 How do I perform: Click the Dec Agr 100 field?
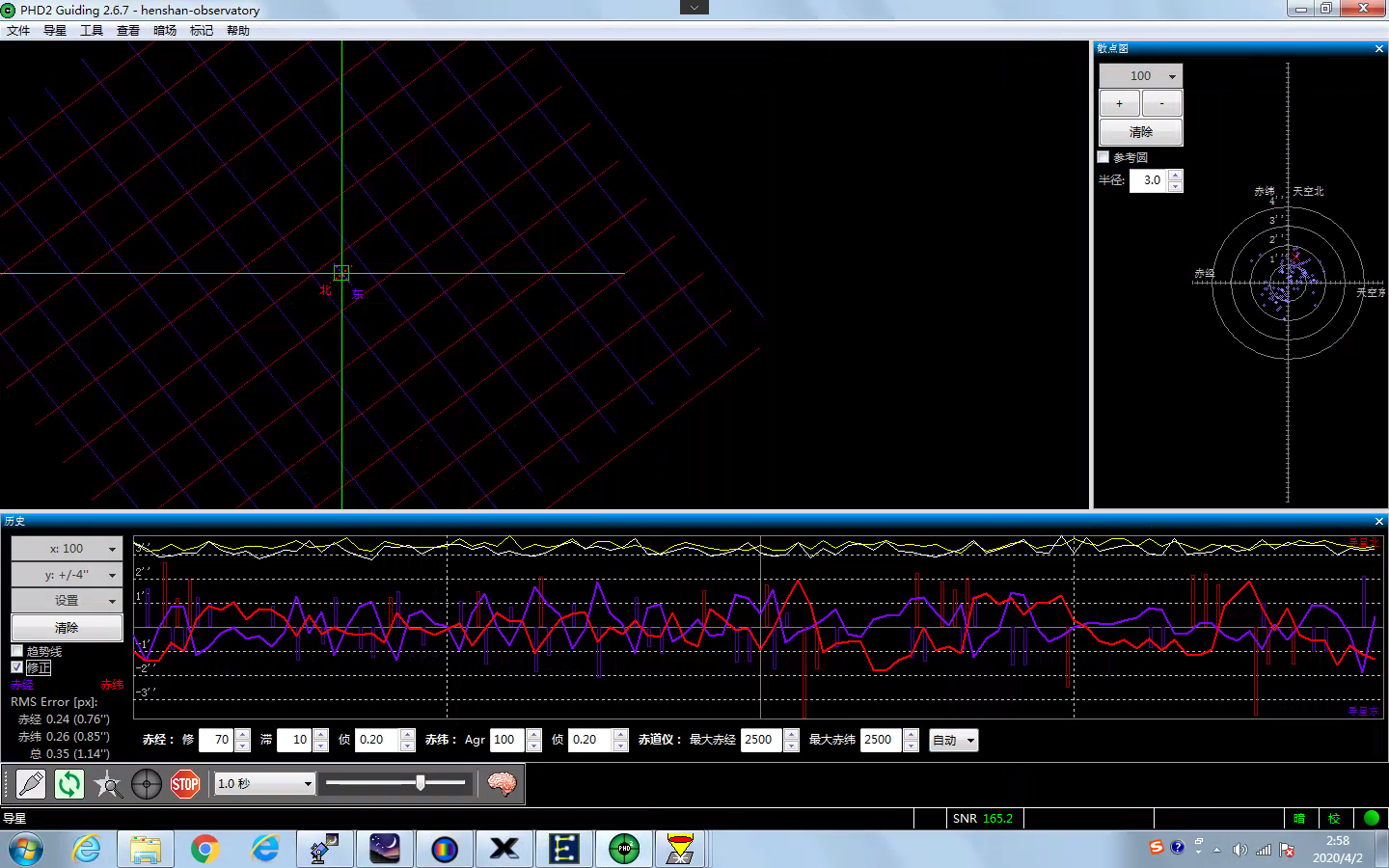pyautogui.click(x=508, y=740)
